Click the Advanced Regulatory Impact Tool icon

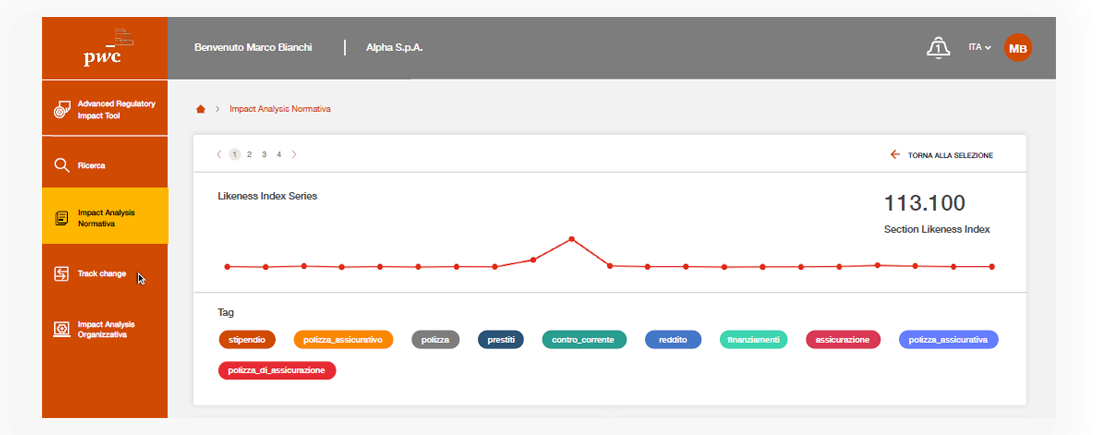coord(61,109)
